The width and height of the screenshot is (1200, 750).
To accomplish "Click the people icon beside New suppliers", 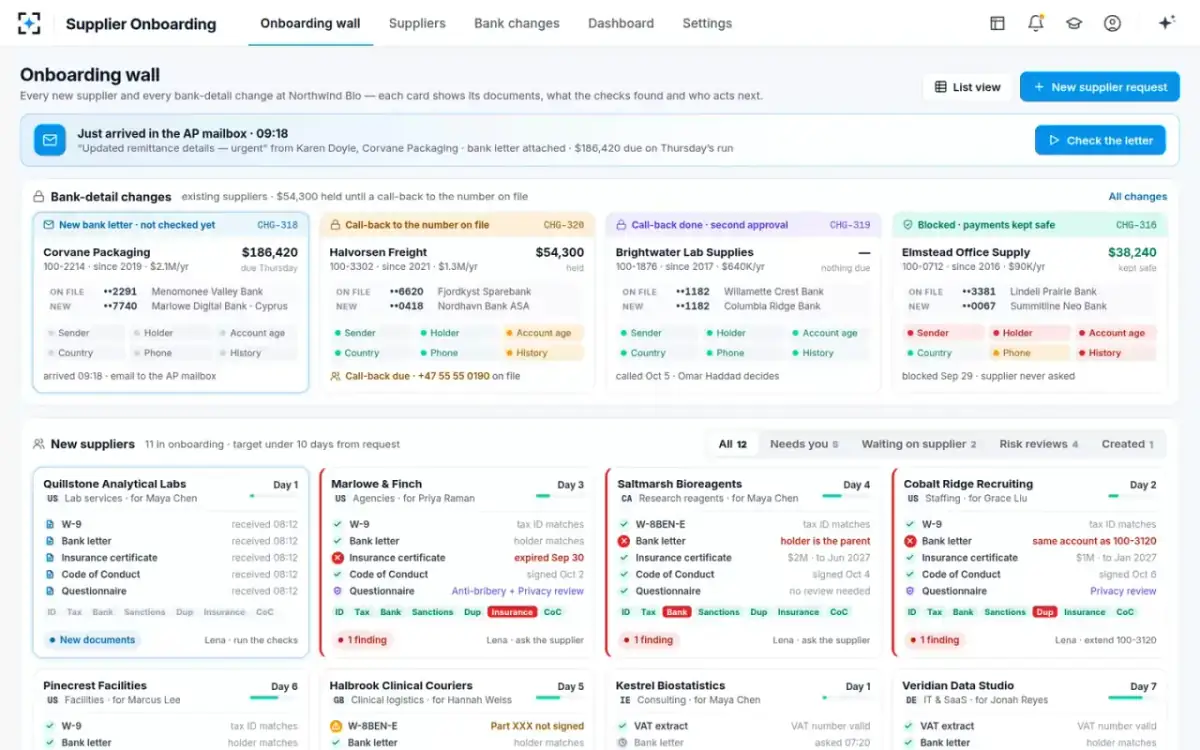I will (x=38, y=444).
